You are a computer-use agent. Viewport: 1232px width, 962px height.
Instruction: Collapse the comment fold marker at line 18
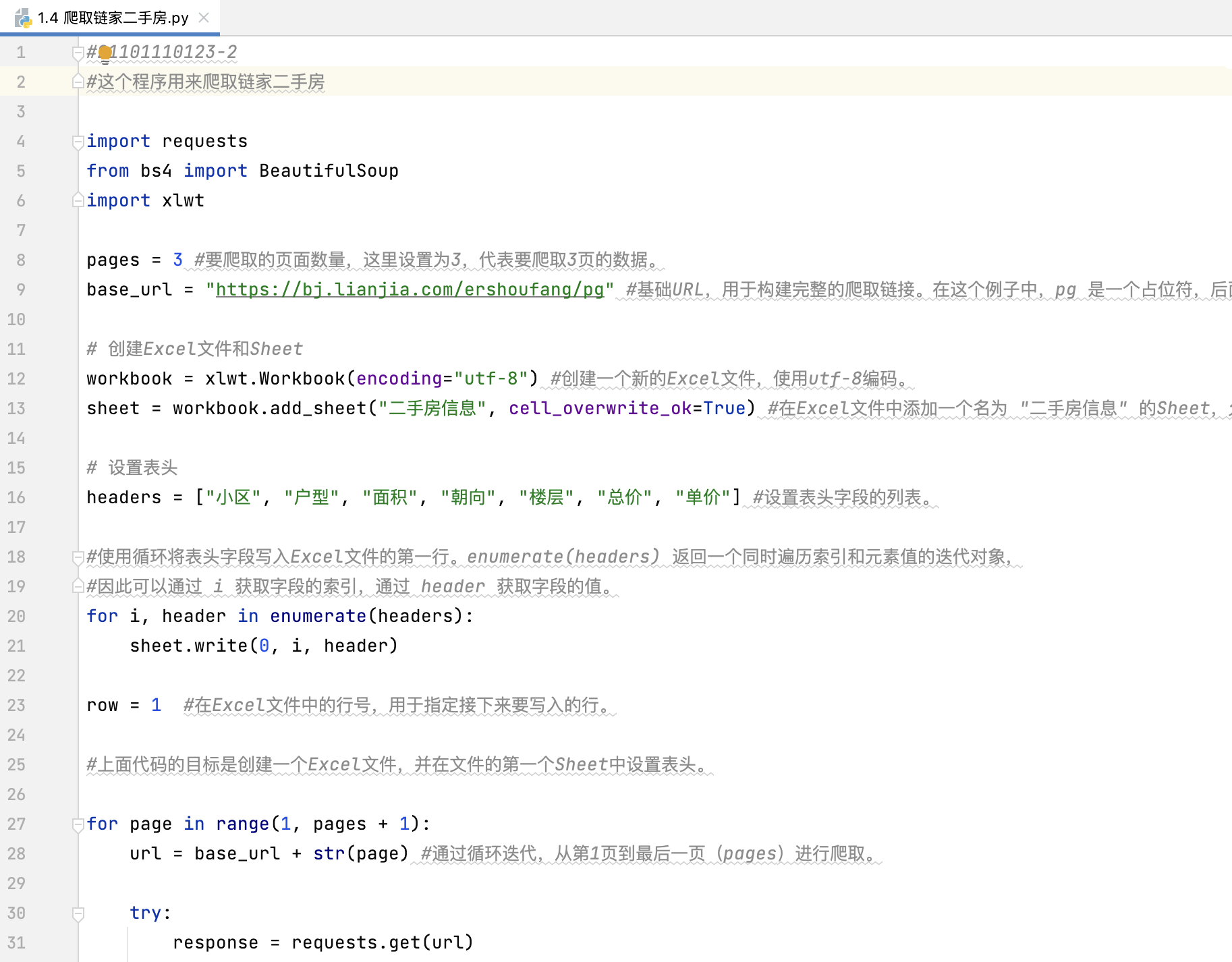pyautogui.click(x=78, y=557)
